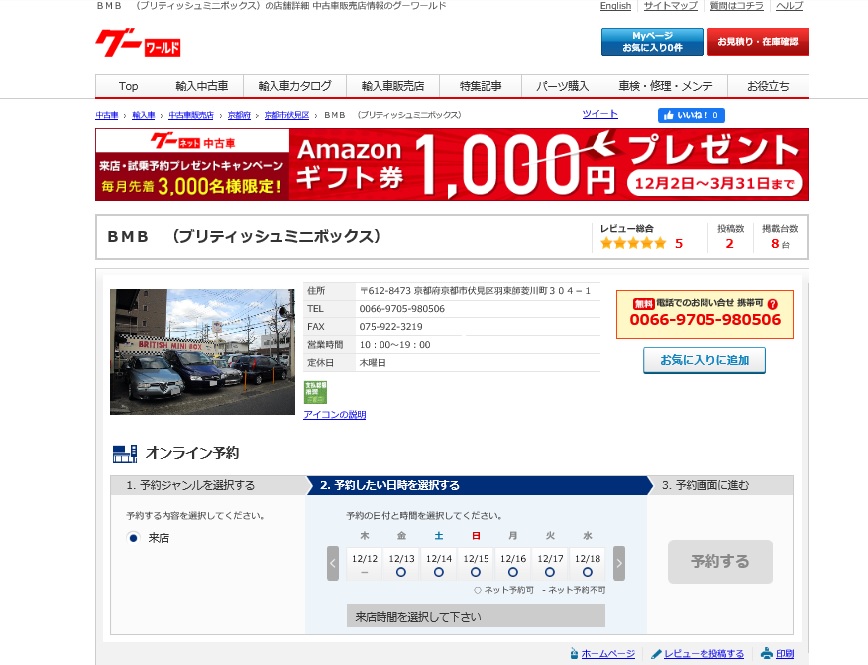Click the 印刷 print link
868x665 pixels.
pyautogui.click(x=785, y=654)
